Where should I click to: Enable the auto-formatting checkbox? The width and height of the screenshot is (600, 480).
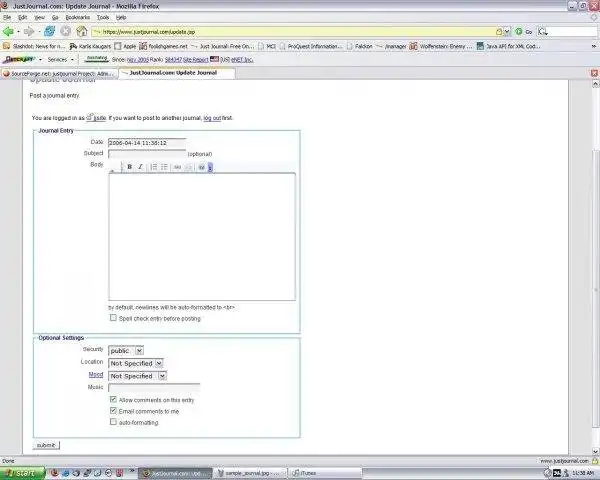click(x=113, y=422)
